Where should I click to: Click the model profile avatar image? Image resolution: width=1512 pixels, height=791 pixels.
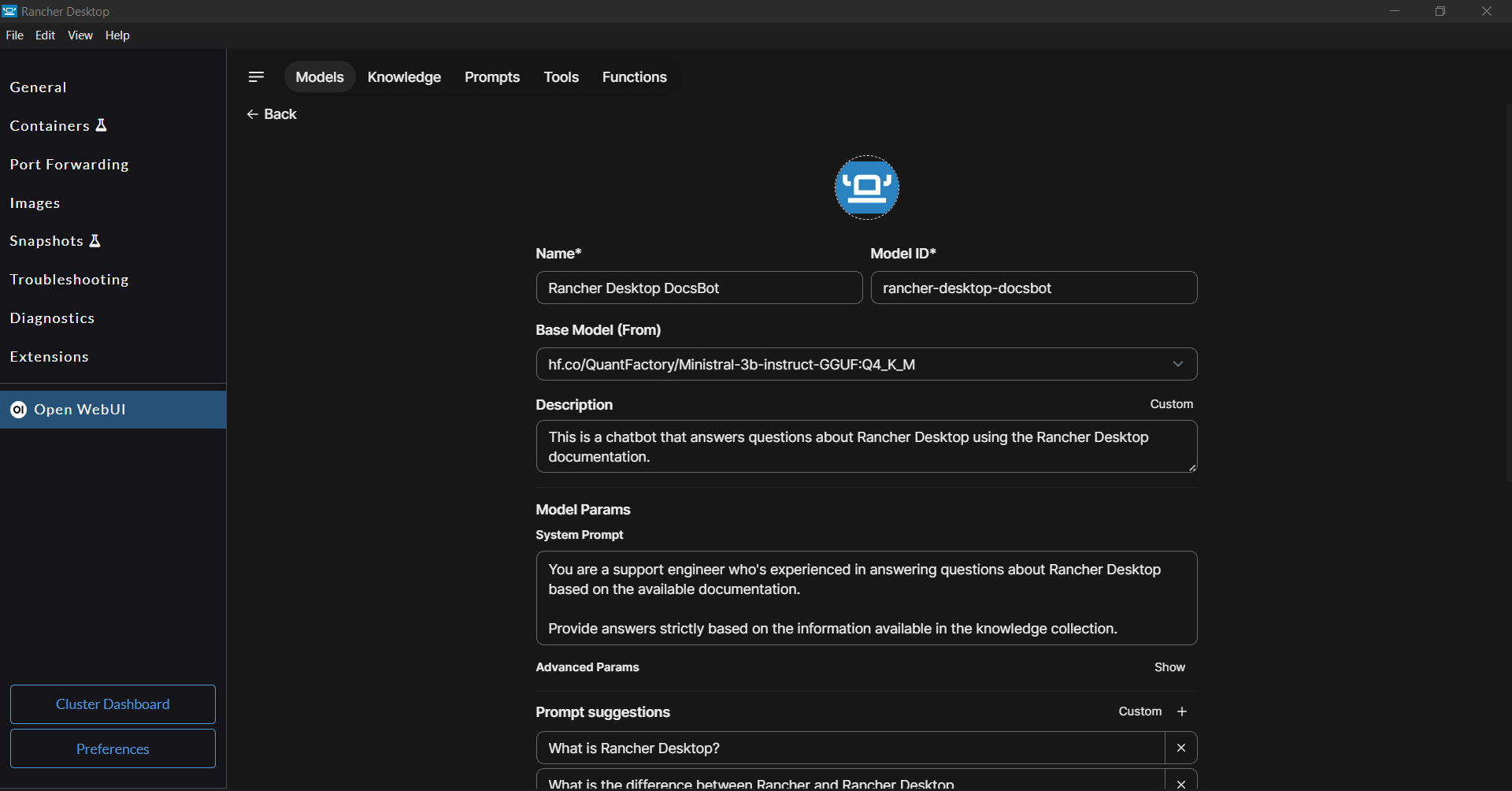click(x=866, y=188)
